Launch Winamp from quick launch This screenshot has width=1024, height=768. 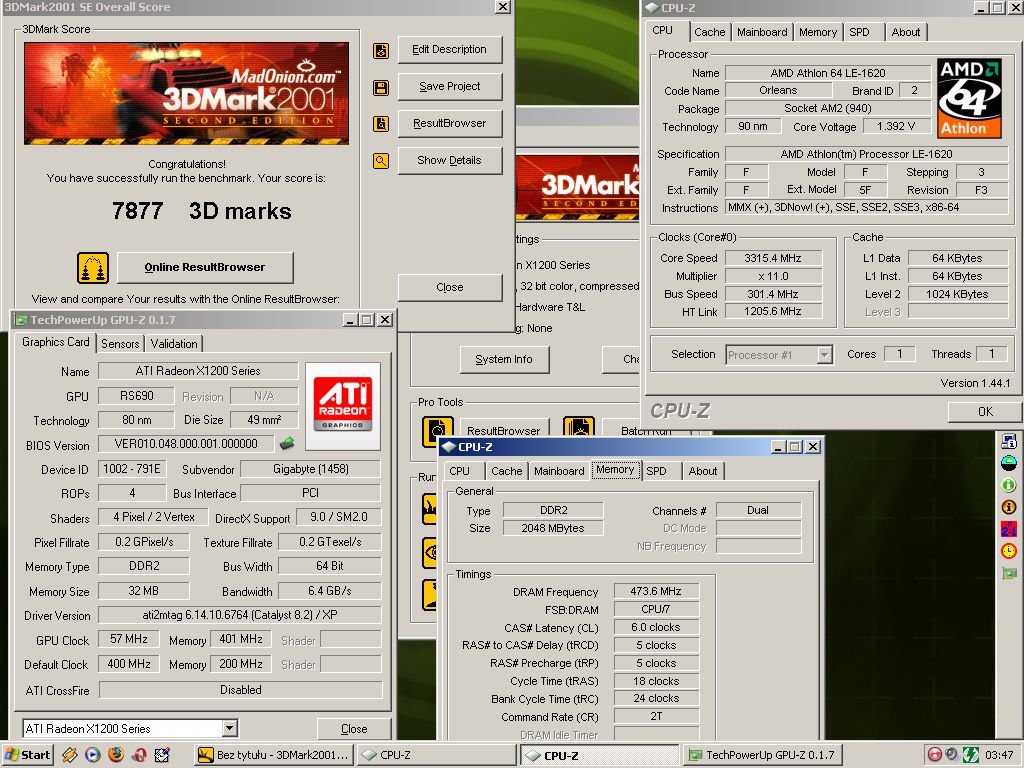pyautogui.click(x=70, y=755)
